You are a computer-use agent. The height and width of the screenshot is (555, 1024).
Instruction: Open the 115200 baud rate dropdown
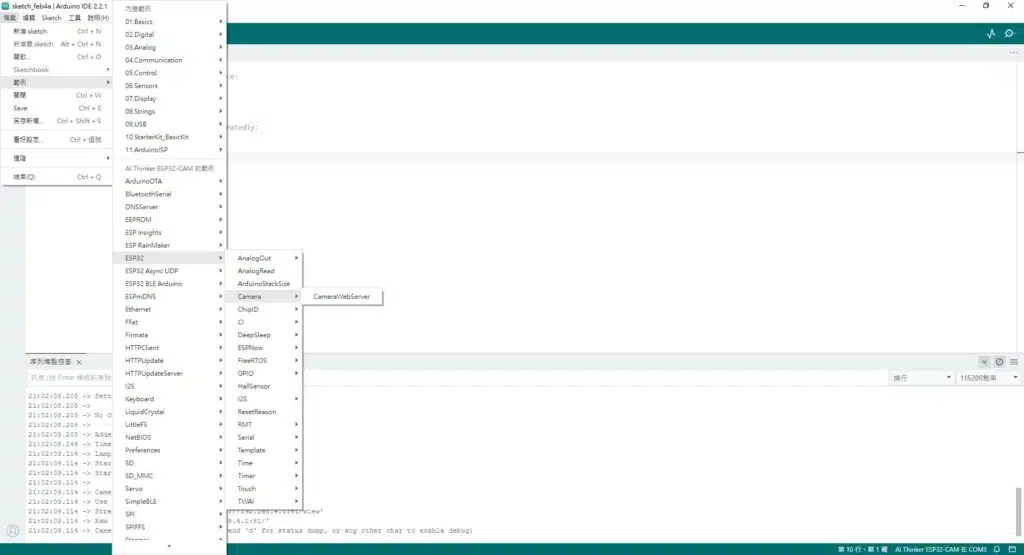tap(988, 378)
